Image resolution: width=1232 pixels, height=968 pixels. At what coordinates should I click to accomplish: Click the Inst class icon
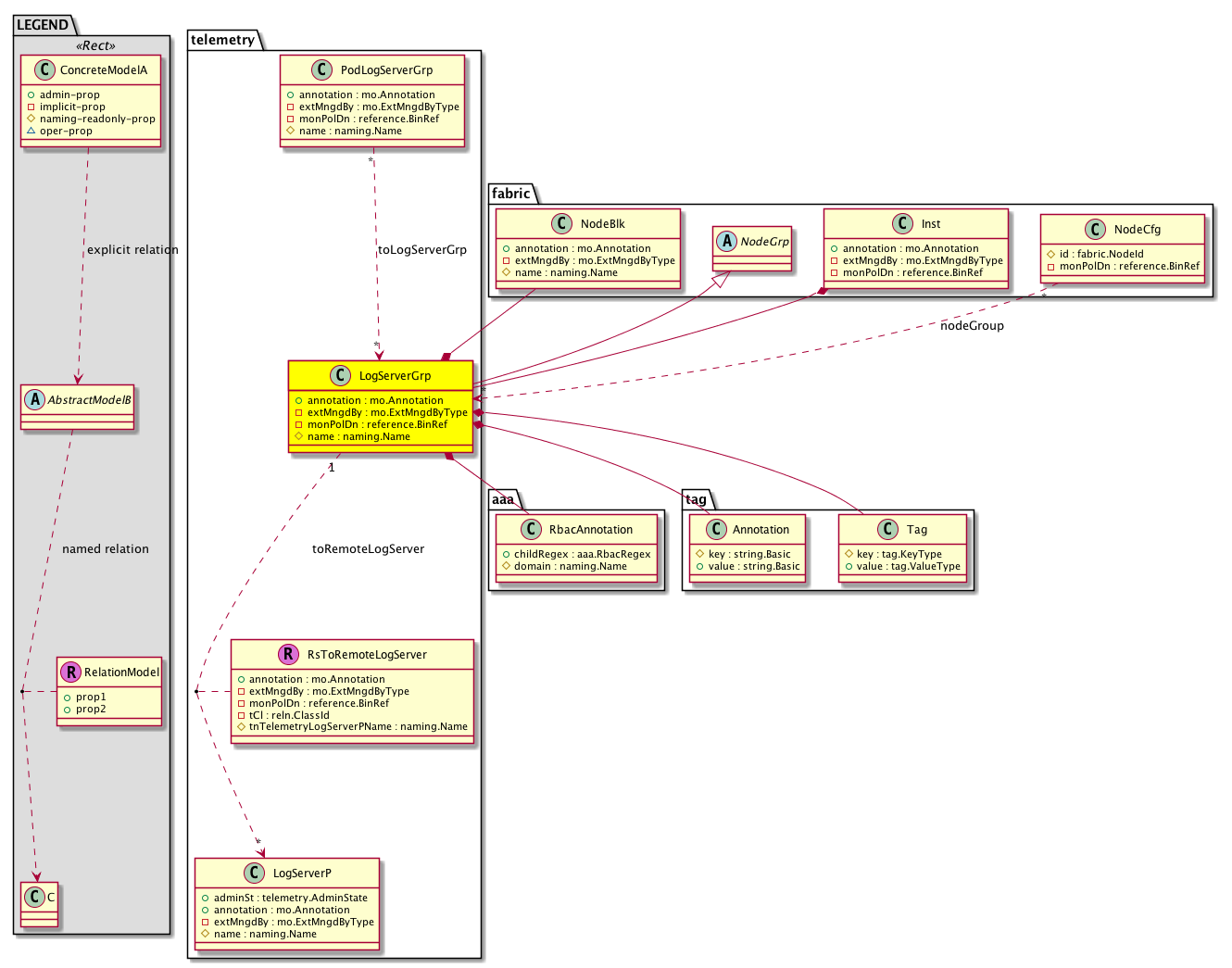[x=902, y=224]
